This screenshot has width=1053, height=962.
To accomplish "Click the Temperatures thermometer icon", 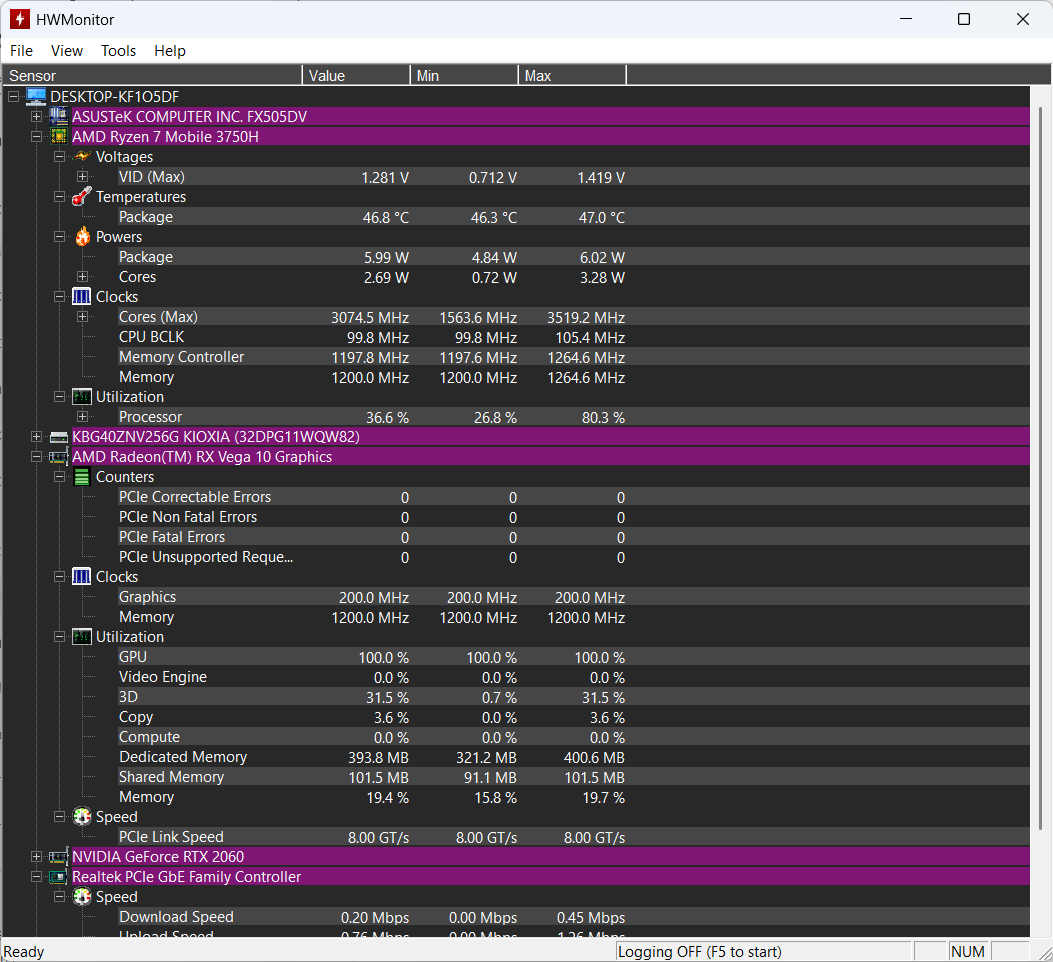I will pos(82,196).
